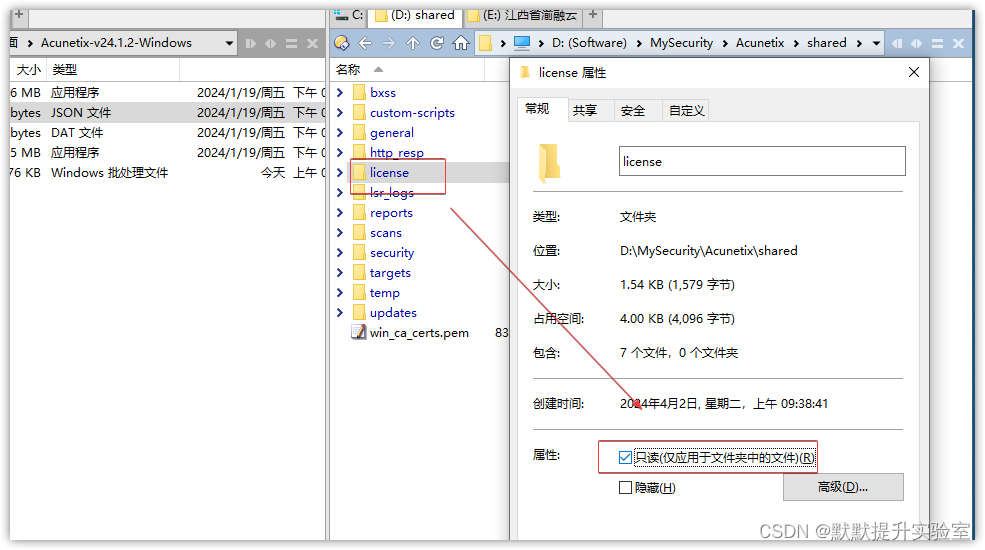
Task: Click the license folder icon in properties dialog
Action: coord(549,163)
